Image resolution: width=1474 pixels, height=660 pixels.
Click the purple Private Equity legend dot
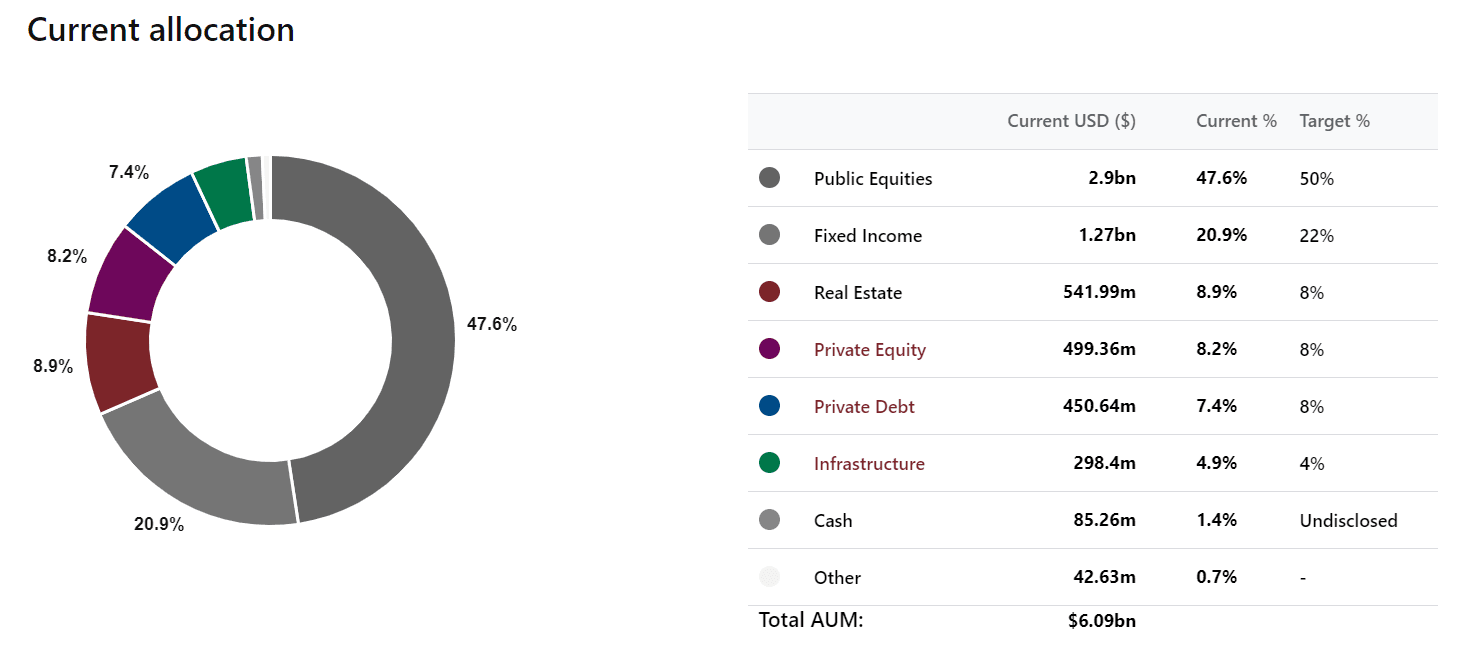point(770,349)
